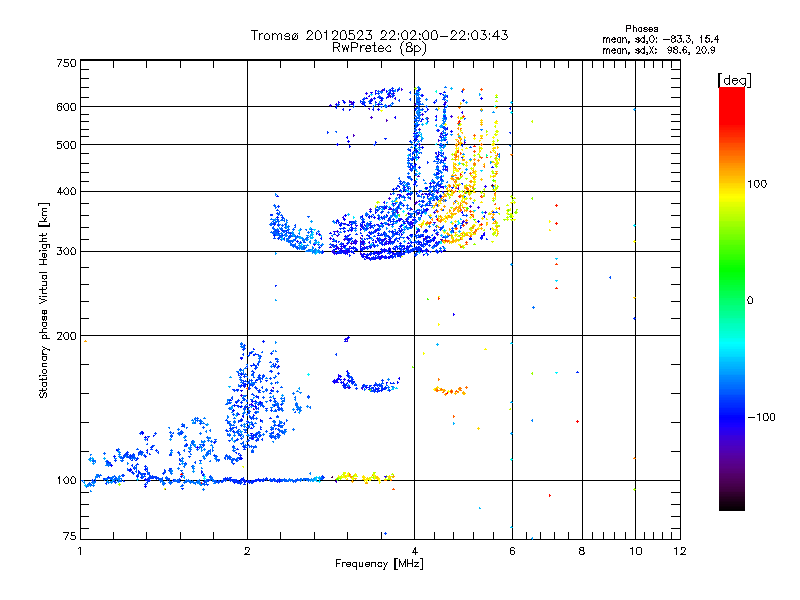This screenshot has height=600, width=800.
Task: Click the colorbar label '0'
Action: [750, 301]
